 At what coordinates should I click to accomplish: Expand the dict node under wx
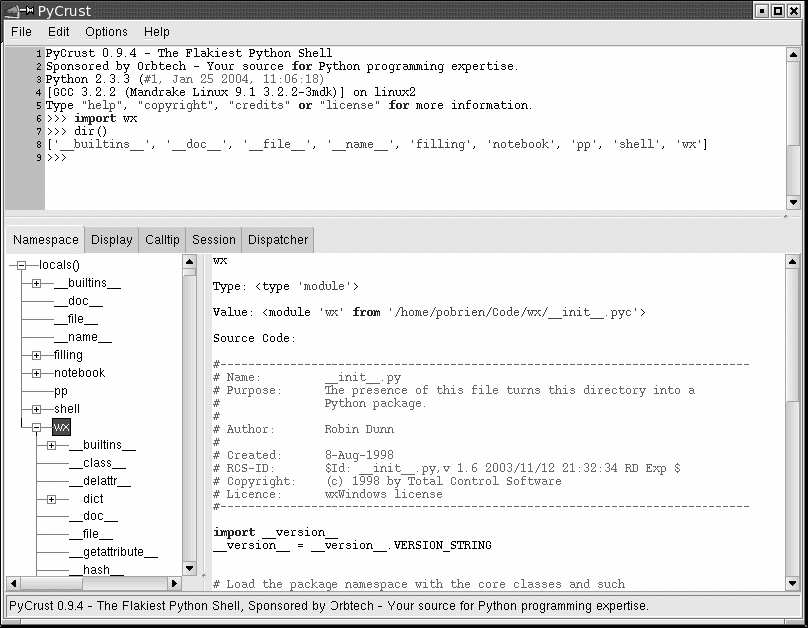pyautogui.click(x=52, y=499)
